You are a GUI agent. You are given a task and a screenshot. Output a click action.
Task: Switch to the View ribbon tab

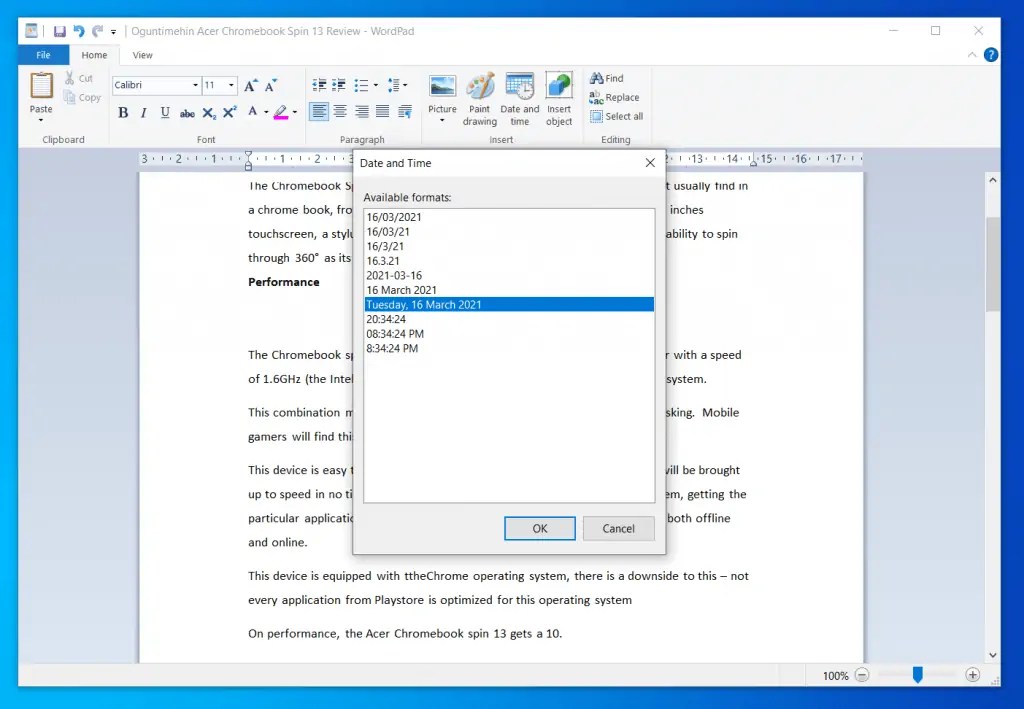(142, 55)
